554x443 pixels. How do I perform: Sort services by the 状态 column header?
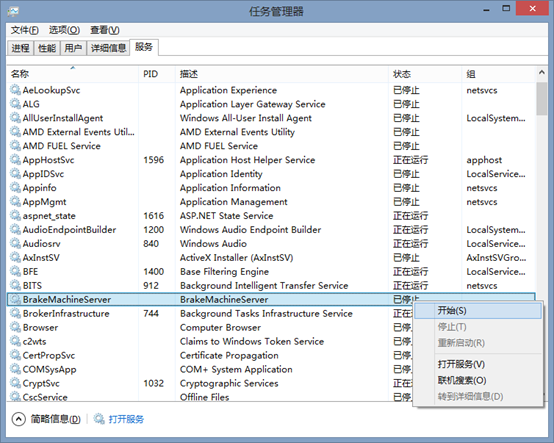click(x=425, y=74)
